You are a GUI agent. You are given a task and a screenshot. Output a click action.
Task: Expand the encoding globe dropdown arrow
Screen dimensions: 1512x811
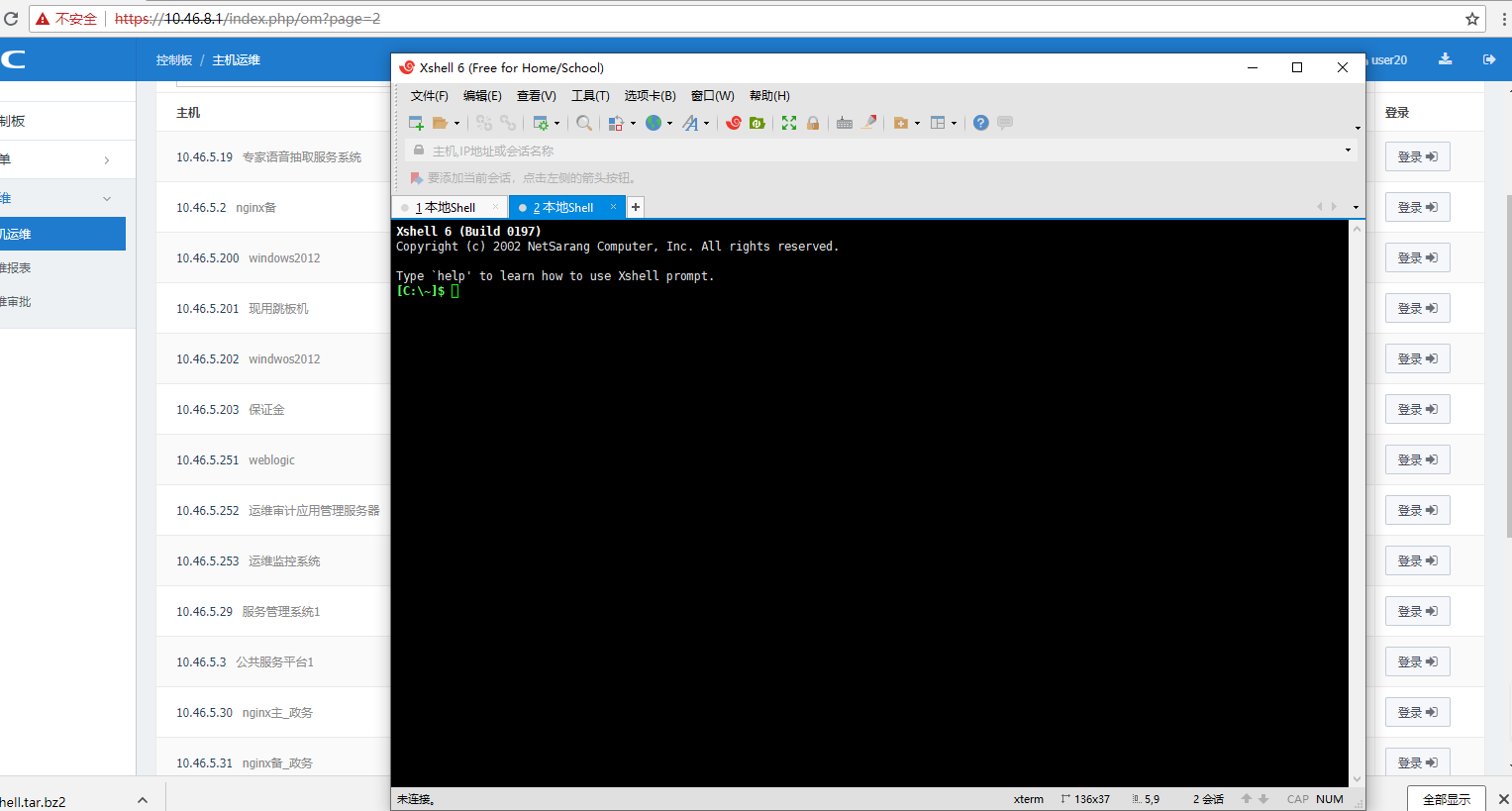tap(670, 124)
